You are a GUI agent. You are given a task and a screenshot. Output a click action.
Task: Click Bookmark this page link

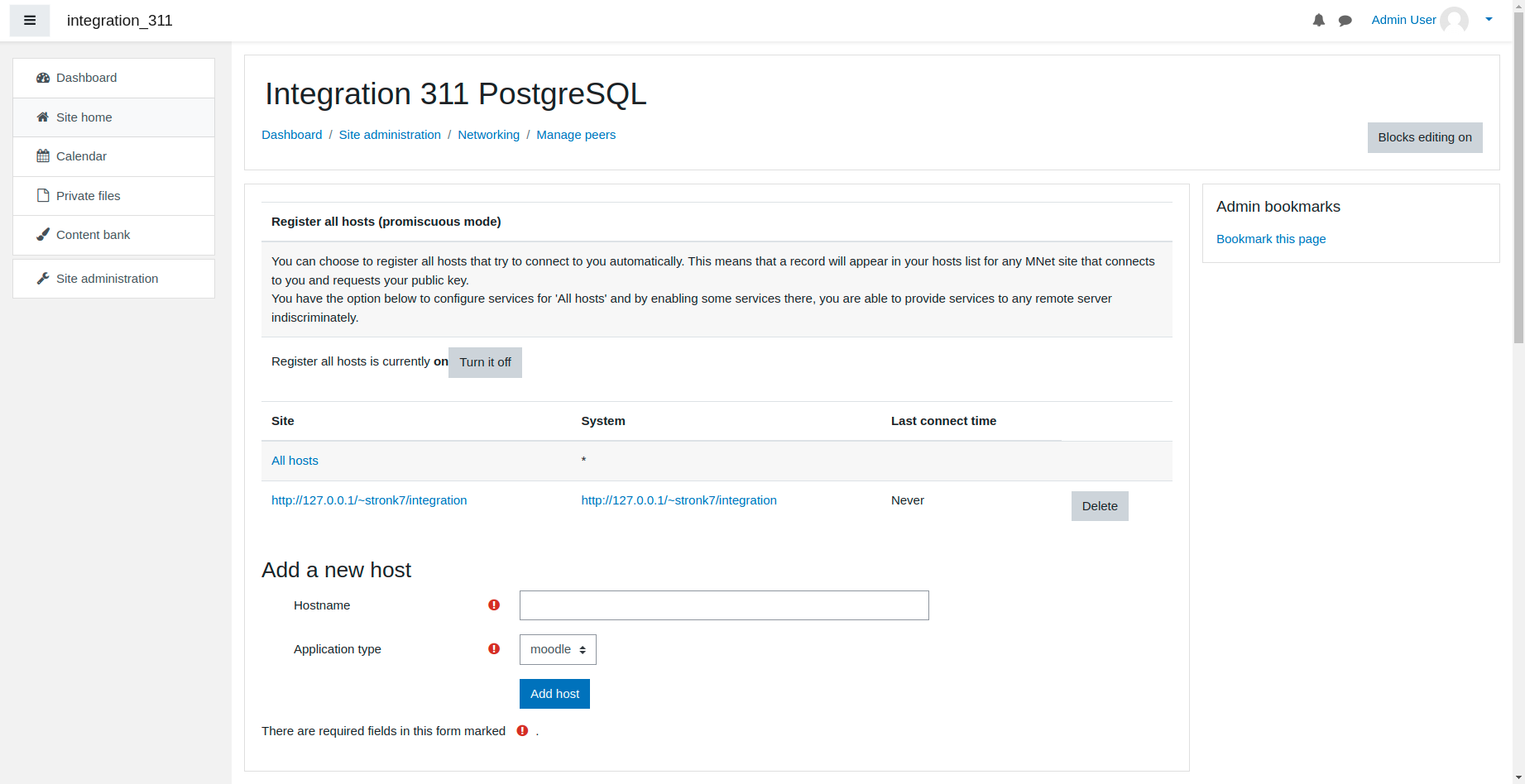(1271, 239)
